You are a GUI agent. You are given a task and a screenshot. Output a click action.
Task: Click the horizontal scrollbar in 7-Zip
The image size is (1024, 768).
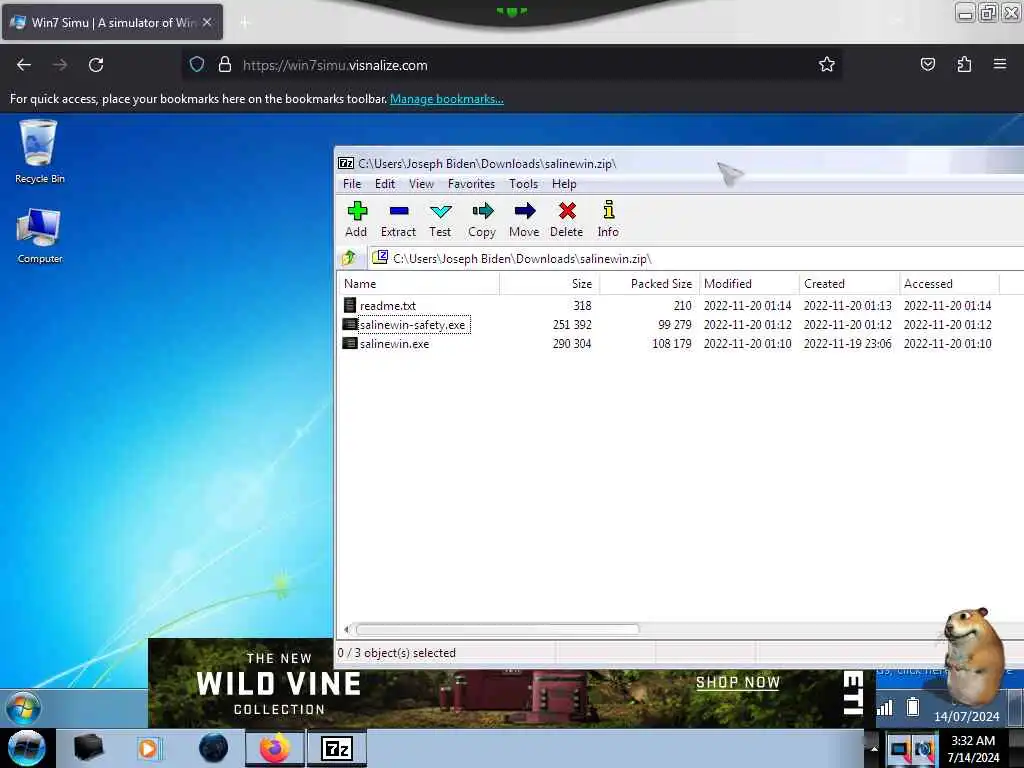[496, 629]
